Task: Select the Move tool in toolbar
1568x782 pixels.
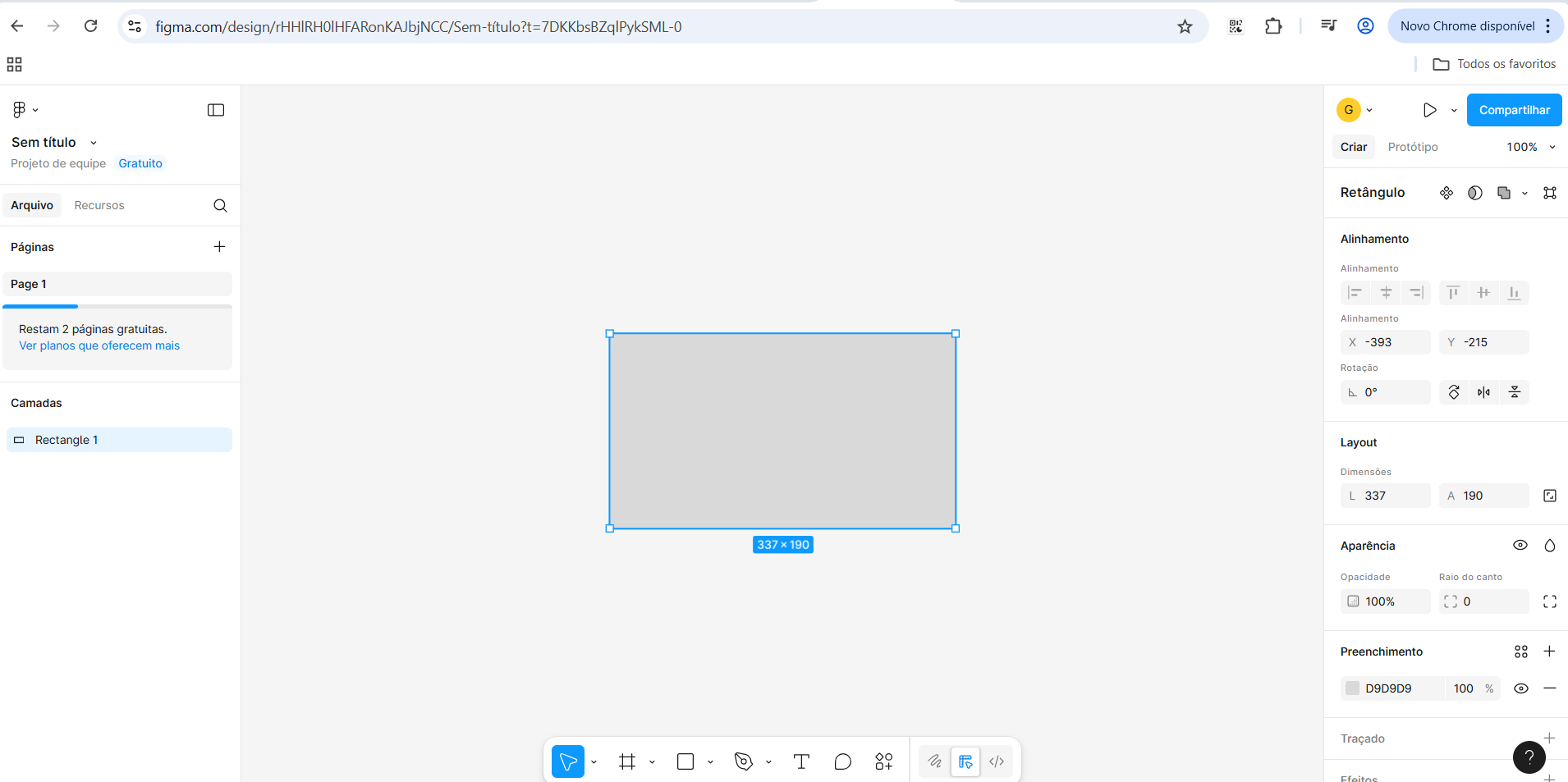Action: tap(568, 761)
